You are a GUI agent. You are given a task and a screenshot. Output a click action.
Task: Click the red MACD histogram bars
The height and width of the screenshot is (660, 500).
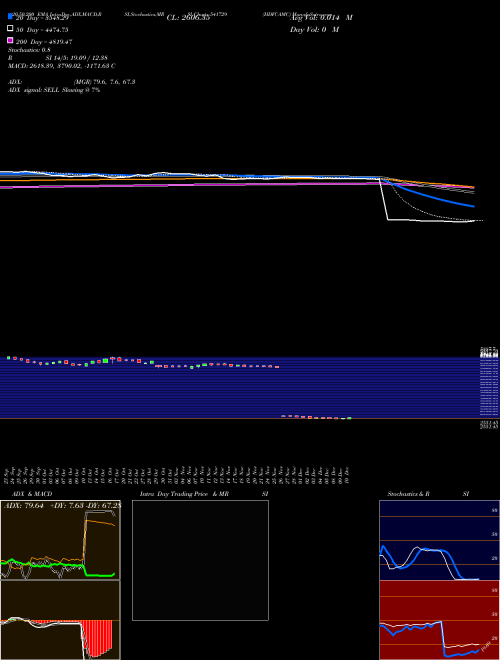pyautogui.click(x=98, y=638)
